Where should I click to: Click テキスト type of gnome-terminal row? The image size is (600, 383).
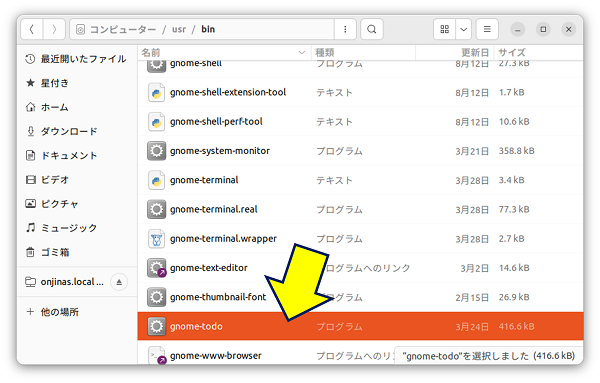[334, 180]
